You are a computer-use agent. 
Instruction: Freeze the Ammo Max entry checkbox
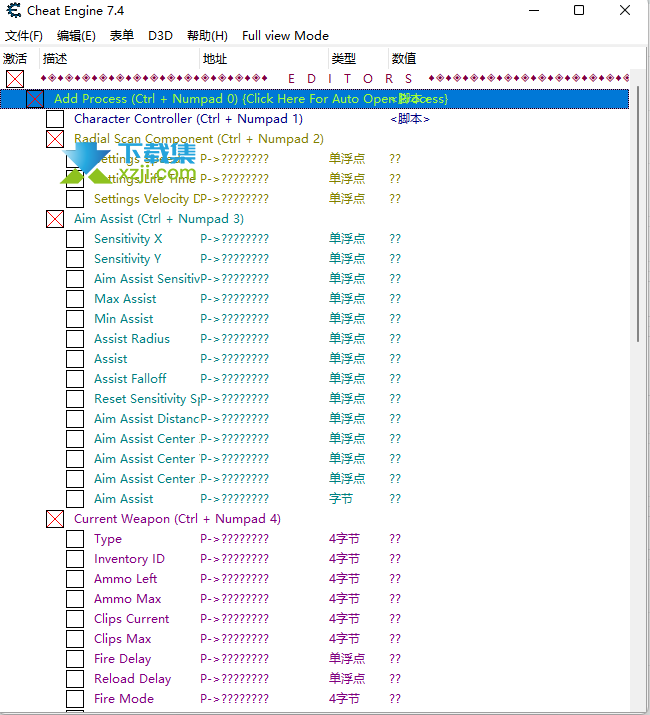(x=75, y=599)
